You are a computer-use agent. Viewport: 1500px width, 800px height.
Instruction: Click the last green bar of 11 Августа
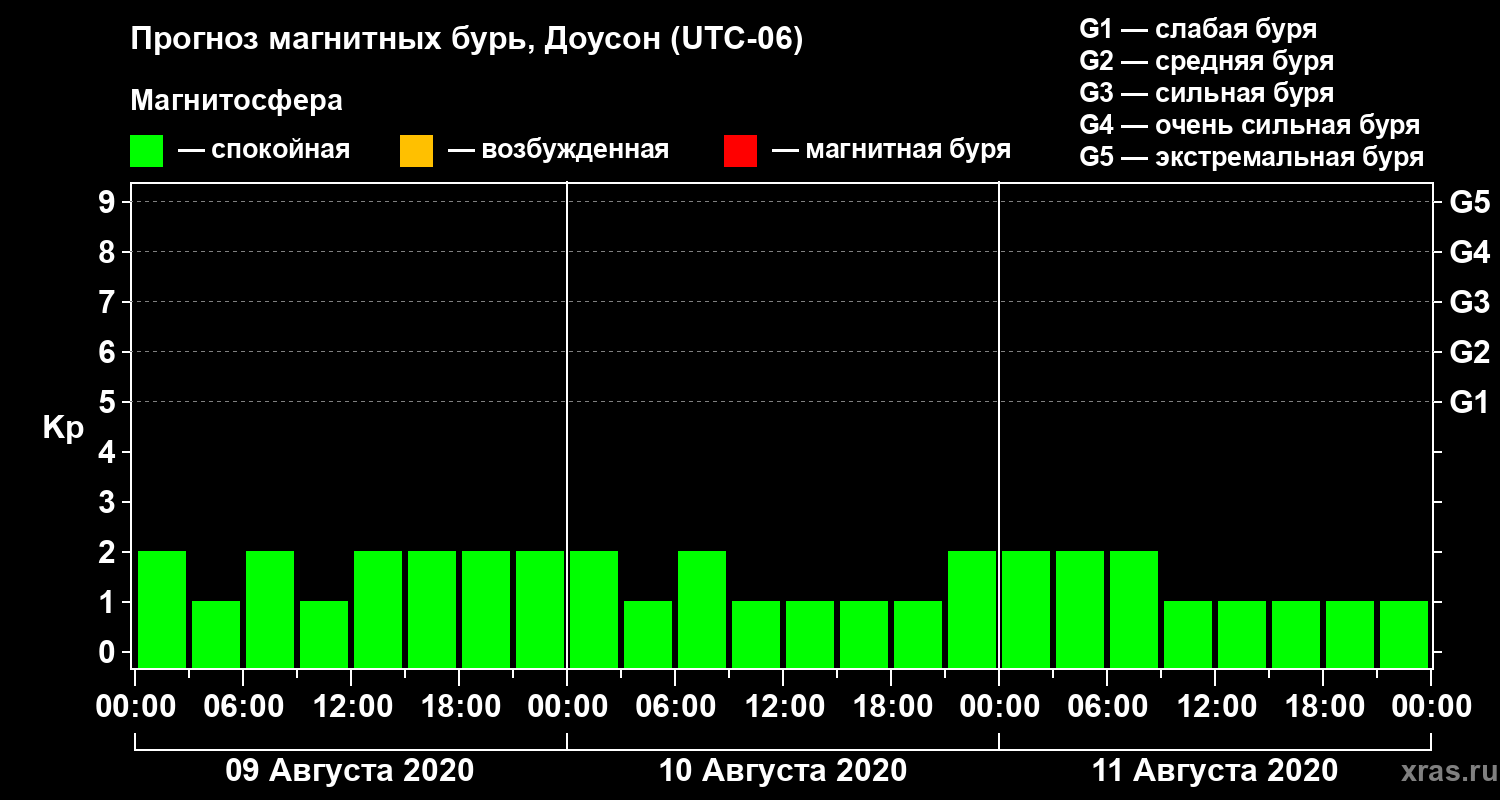1404,634
